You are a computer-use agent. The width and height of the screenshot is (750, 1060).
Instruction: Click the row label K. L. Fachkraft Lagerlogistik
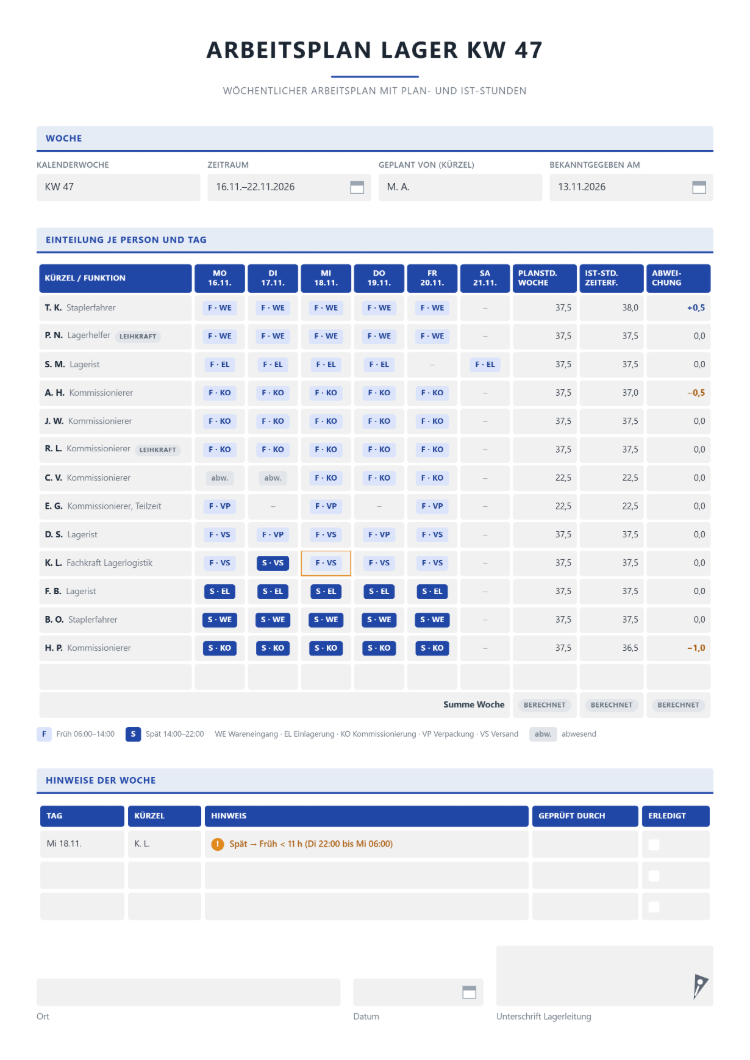99,562
